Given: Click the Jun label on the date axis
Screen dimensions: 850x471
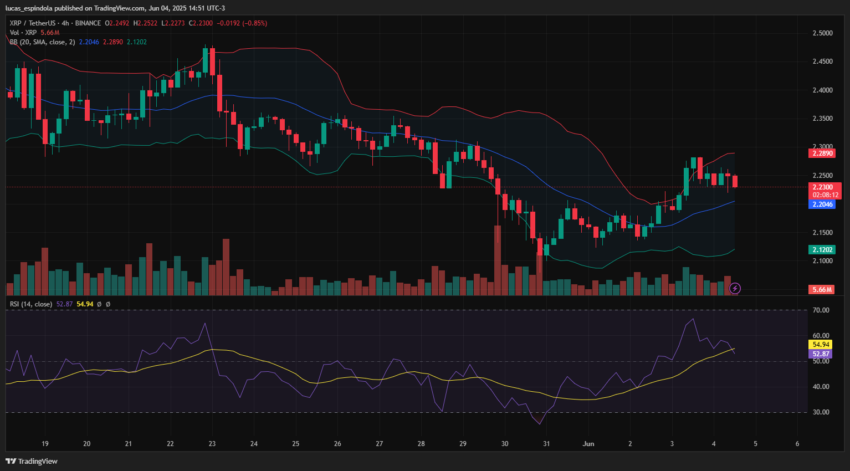Looking at the screenshot, I should coord(588,443).
